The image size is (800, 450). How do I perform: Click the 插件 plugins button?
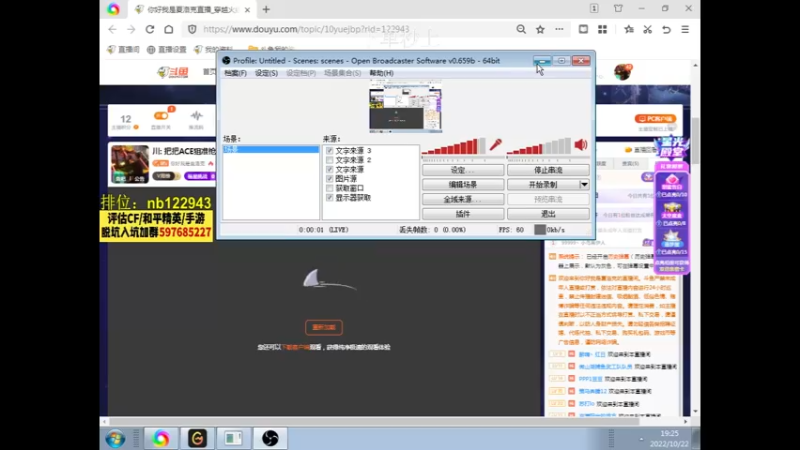(x=463, y=214)
